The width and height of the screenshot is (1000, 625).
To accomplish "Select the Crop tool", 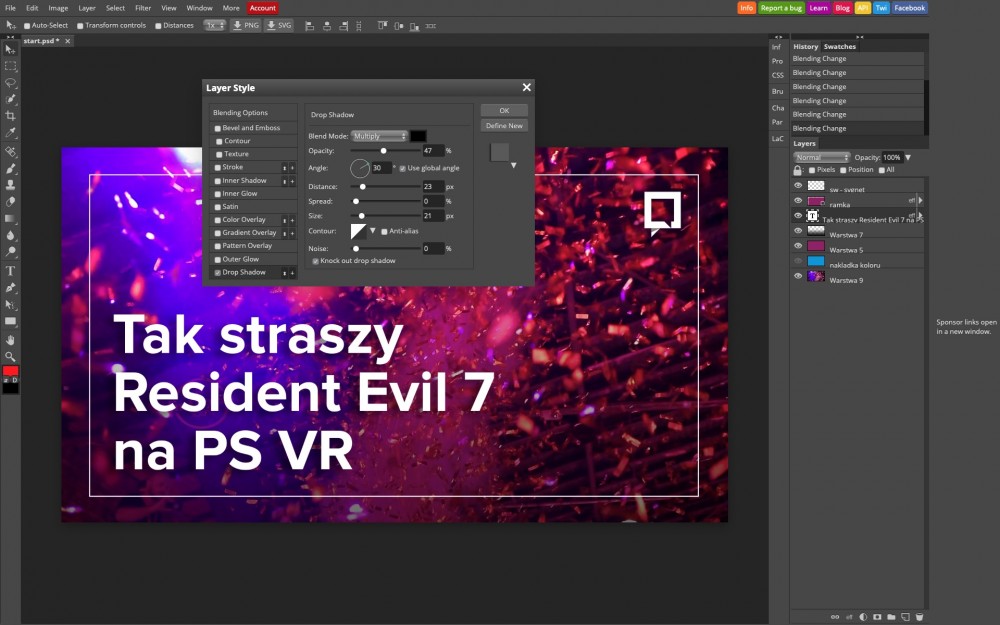I will tap(10, 115).
